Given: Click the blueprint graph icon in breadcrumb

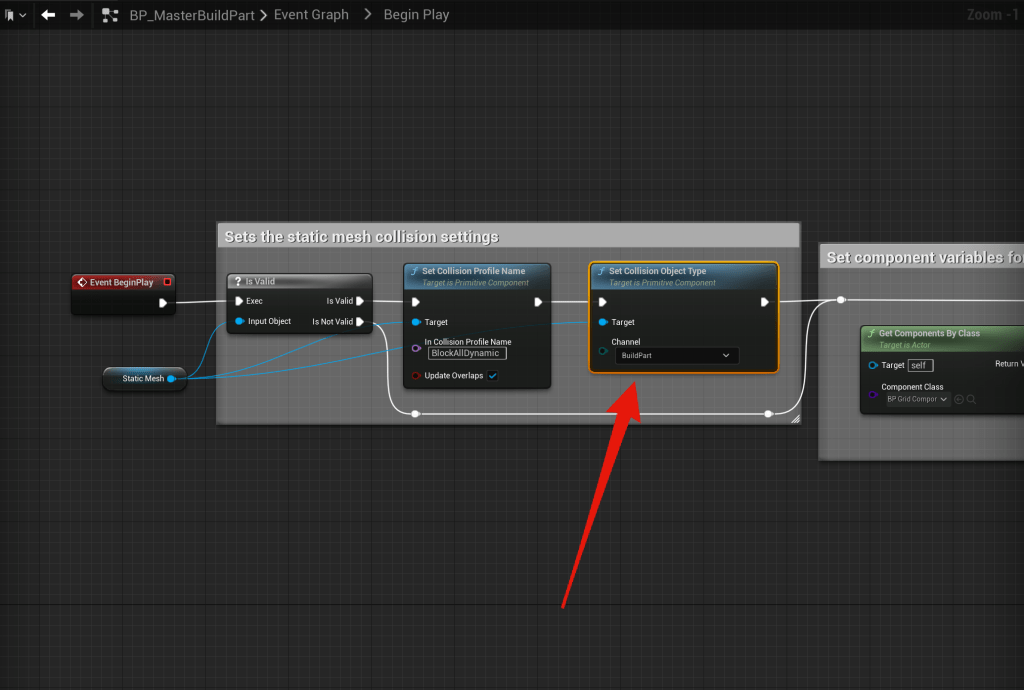Looking at the screenshot, I should [111, 15].
